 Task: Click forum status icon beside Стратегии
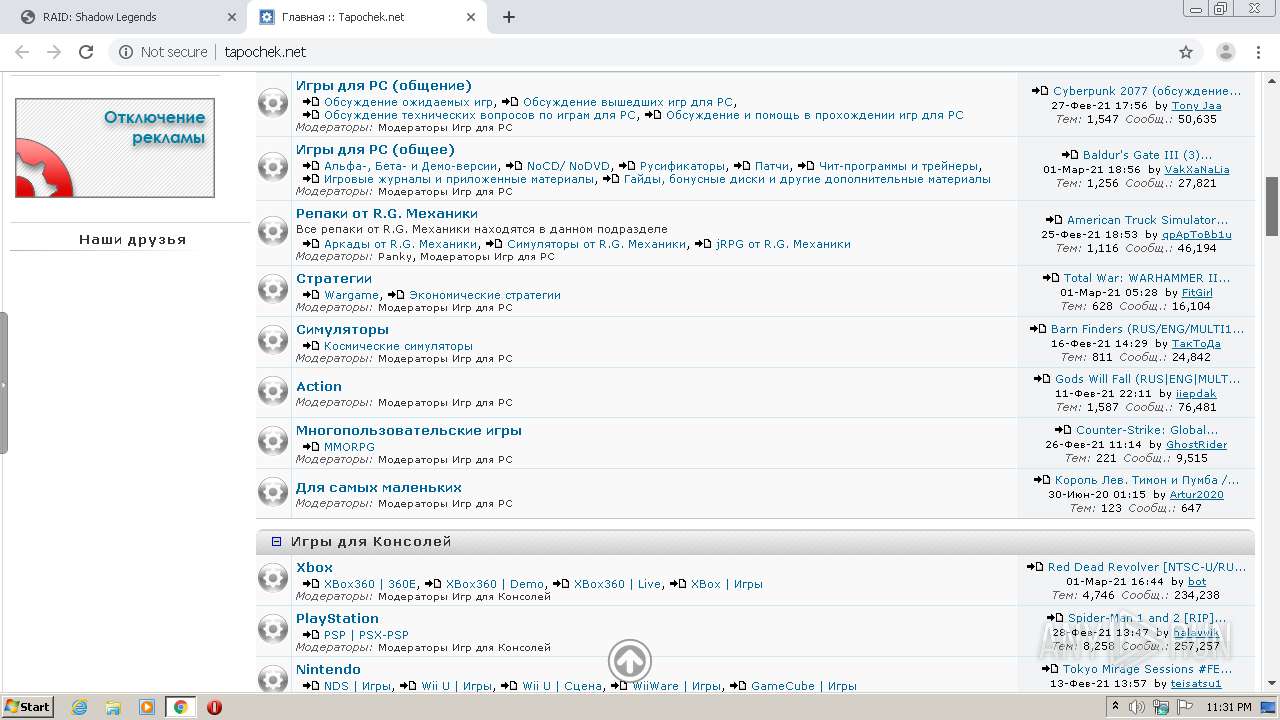[273, 289]
